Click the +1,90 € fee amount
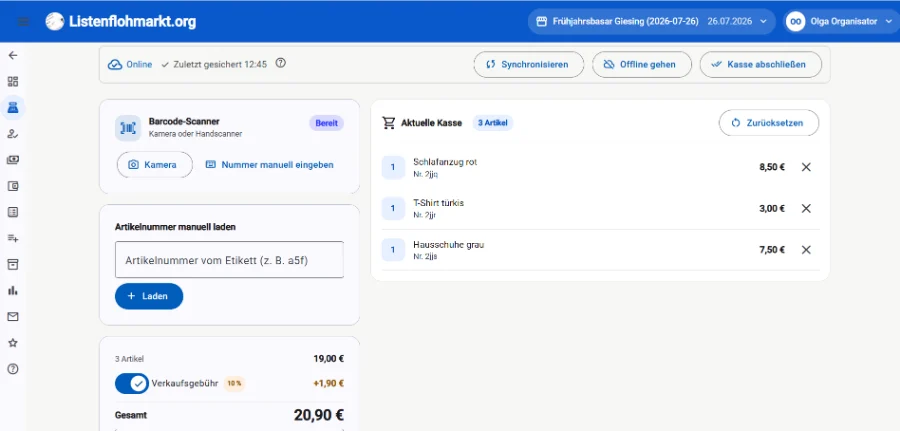Viewport: 900px width, 431px height. 328,383
